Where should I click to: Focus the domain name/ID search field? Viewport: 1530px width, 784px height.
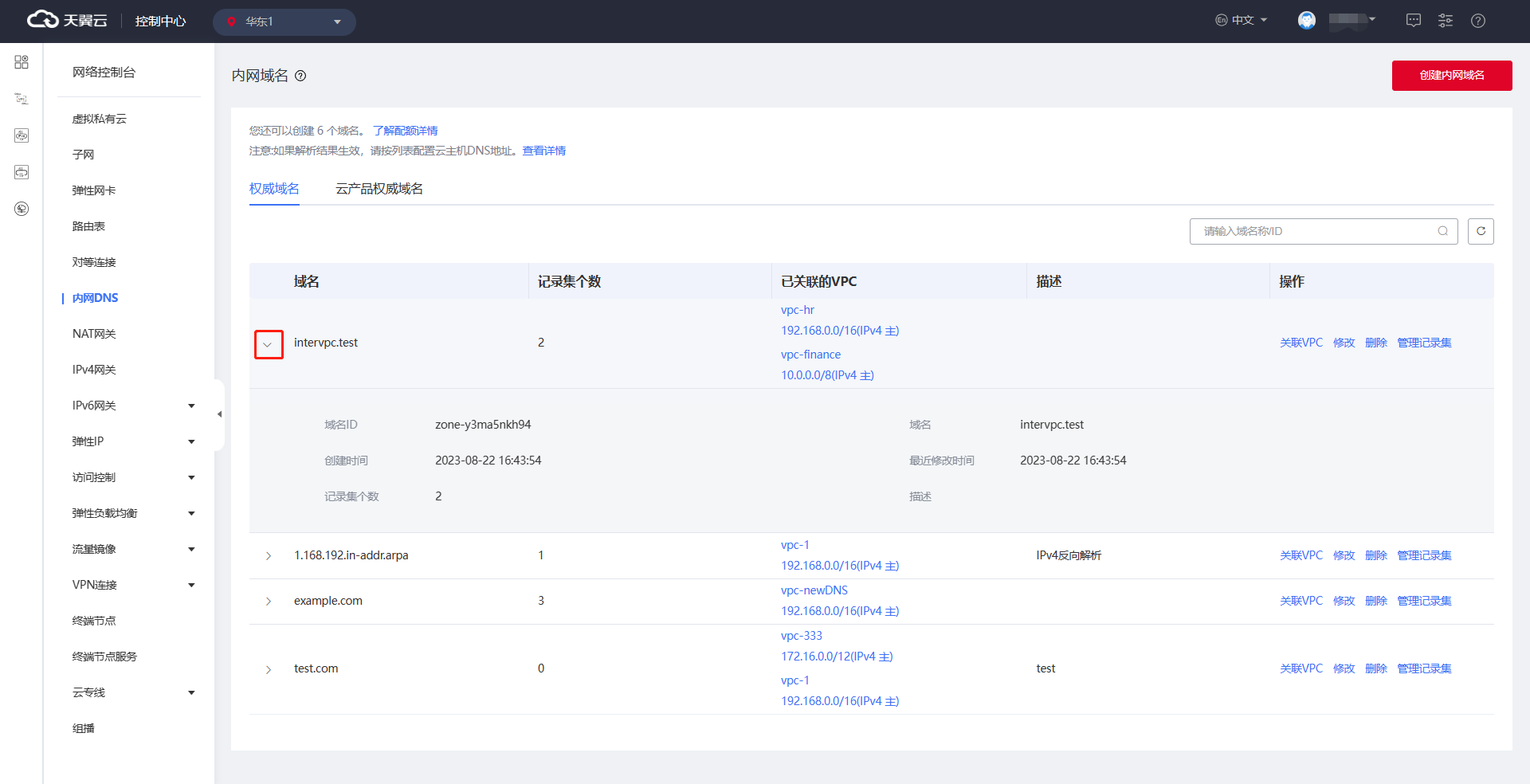[x=1315, y=231]
